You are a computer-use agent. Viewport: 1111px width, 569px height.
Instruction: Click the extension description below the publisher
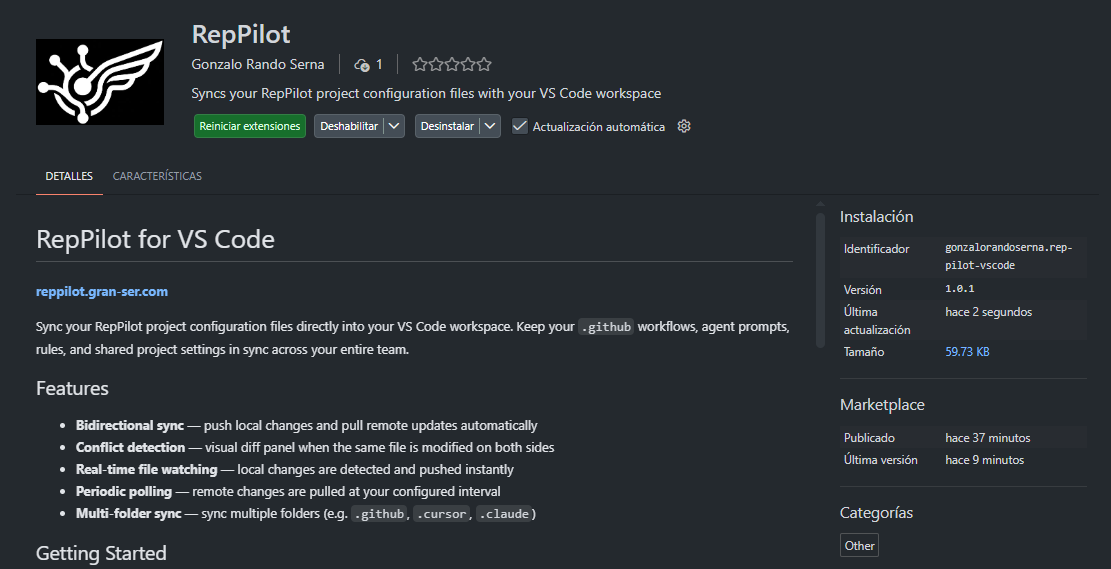pos(426,94)
